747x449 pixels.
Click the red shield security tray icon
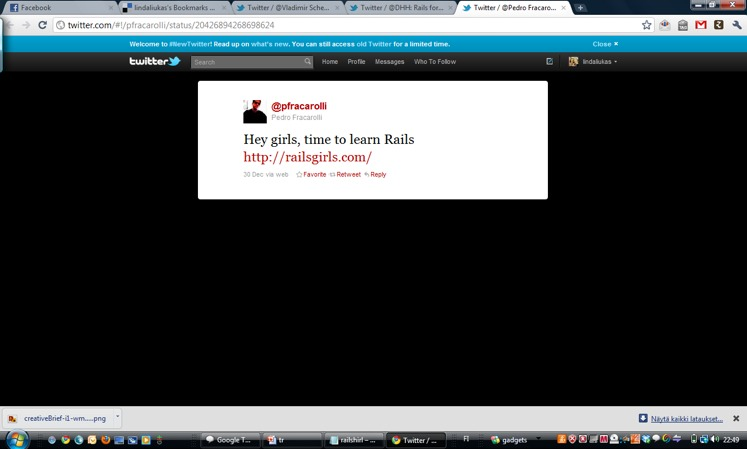coord(572,439)
